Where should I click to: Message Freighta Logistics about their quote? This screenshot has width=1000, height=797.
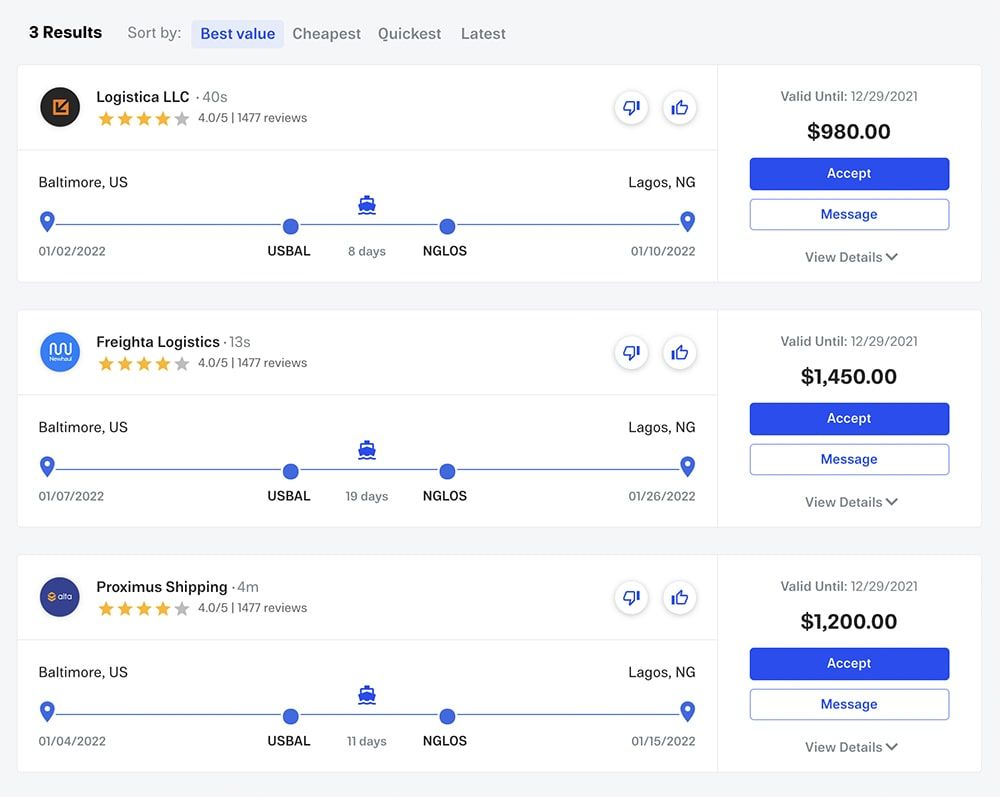[x=849, y=460]
